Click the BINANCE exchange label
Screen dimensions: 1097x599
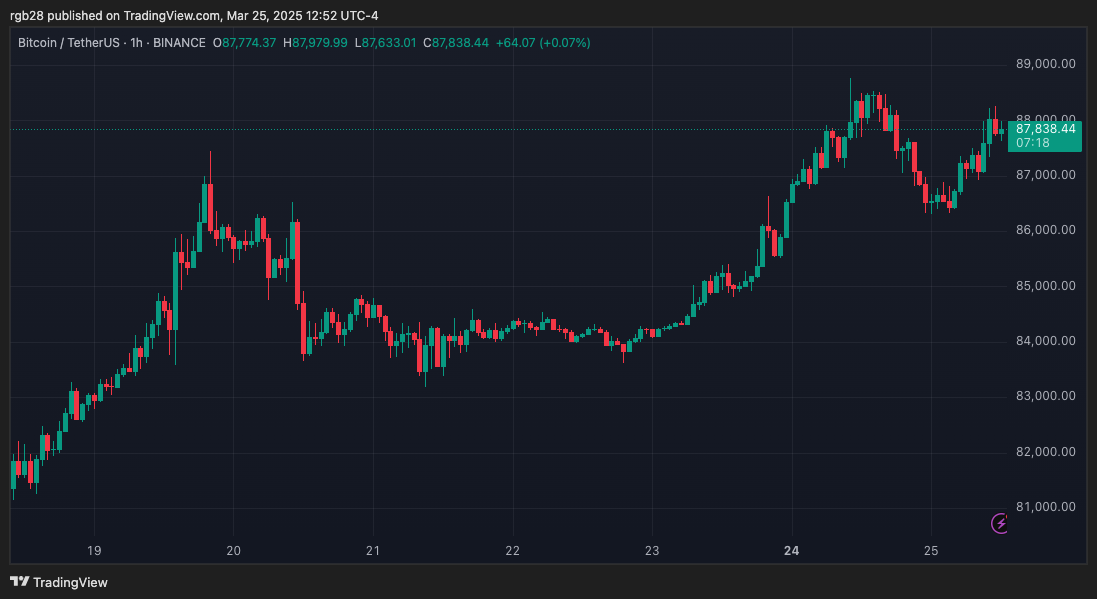178,43
